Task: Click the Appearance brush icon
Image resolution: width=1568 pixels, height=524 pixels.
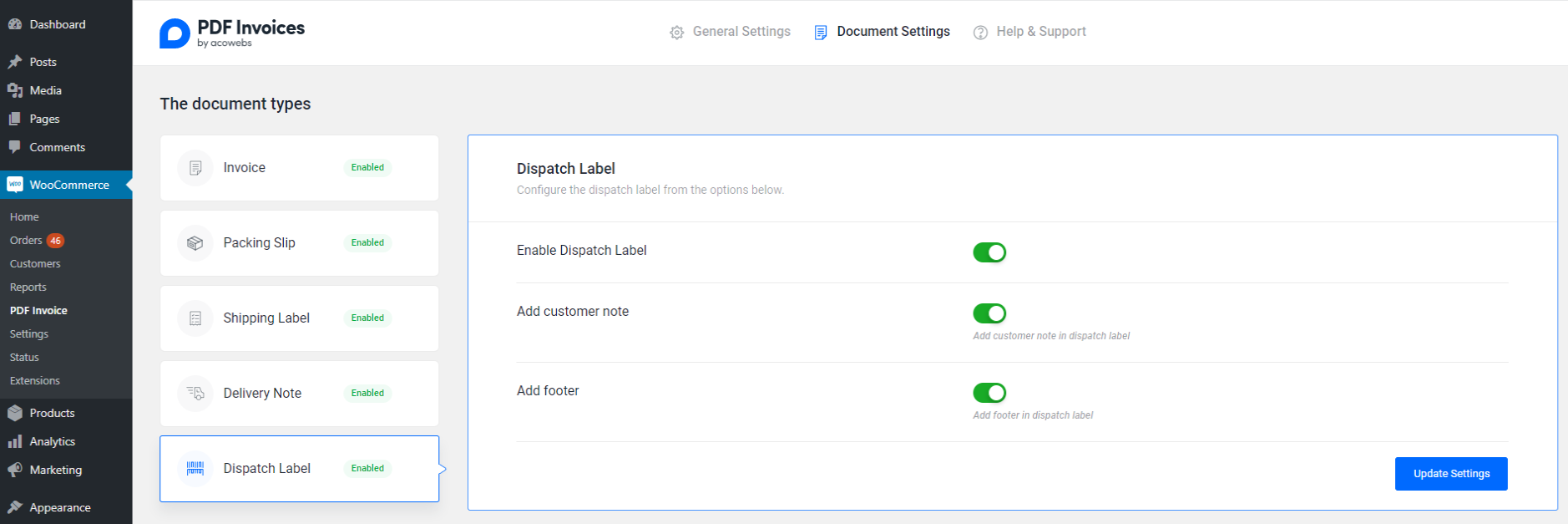Action: point(15,507)
